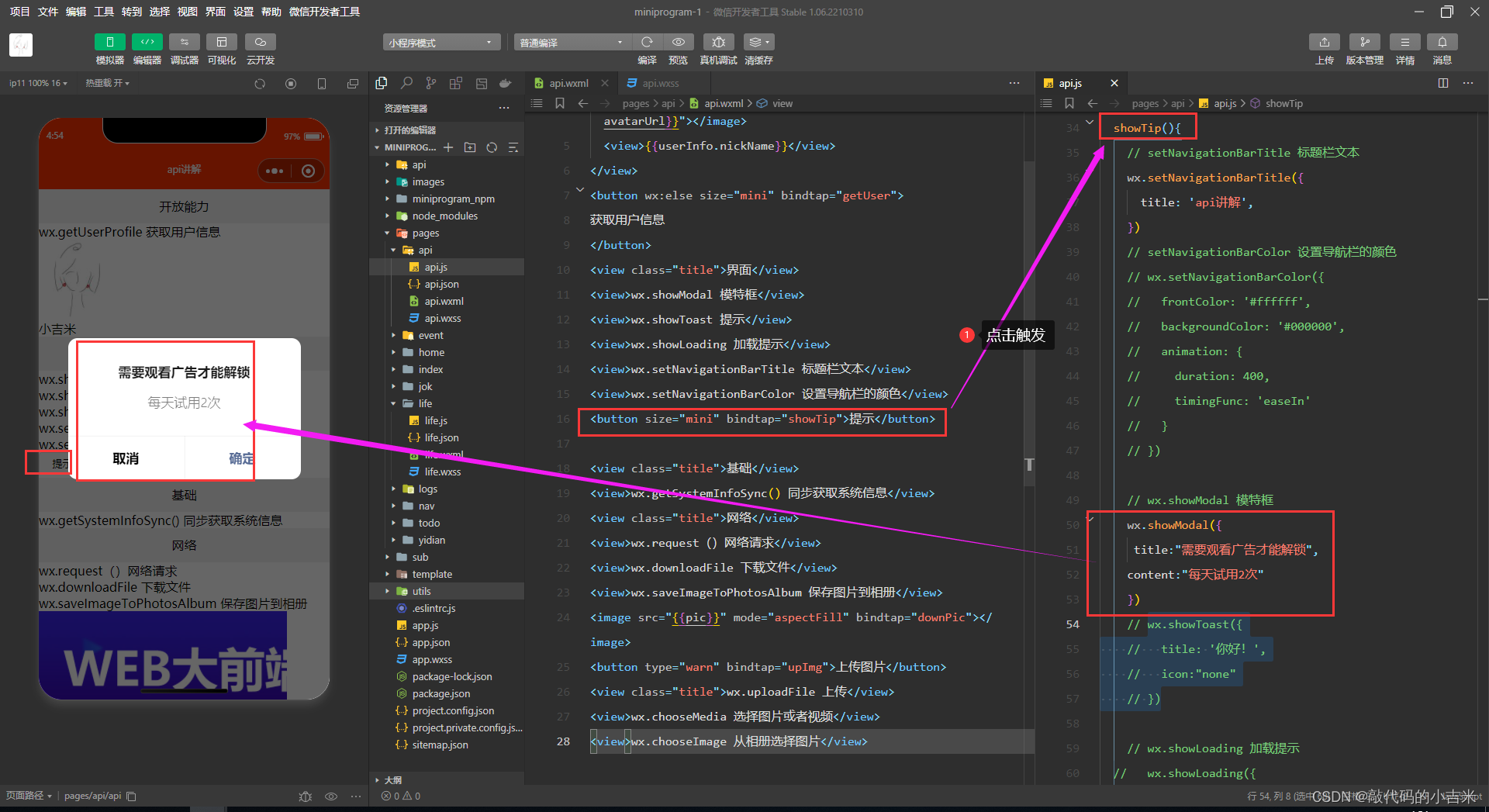Switch to the api.wxss tab

click(660, 83)
